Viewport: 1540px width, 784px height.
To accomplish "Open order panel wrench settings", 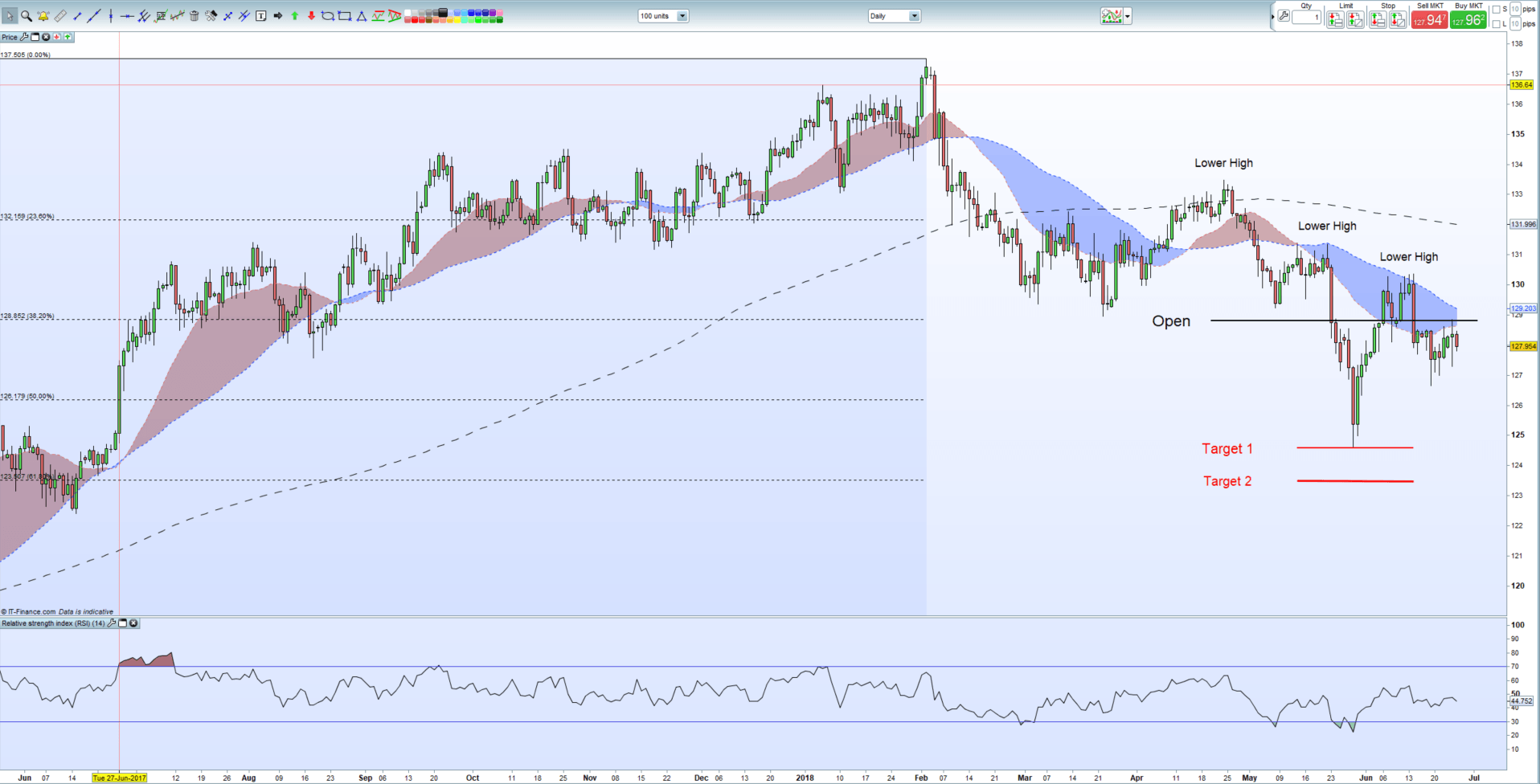I will click(1284, 15).
